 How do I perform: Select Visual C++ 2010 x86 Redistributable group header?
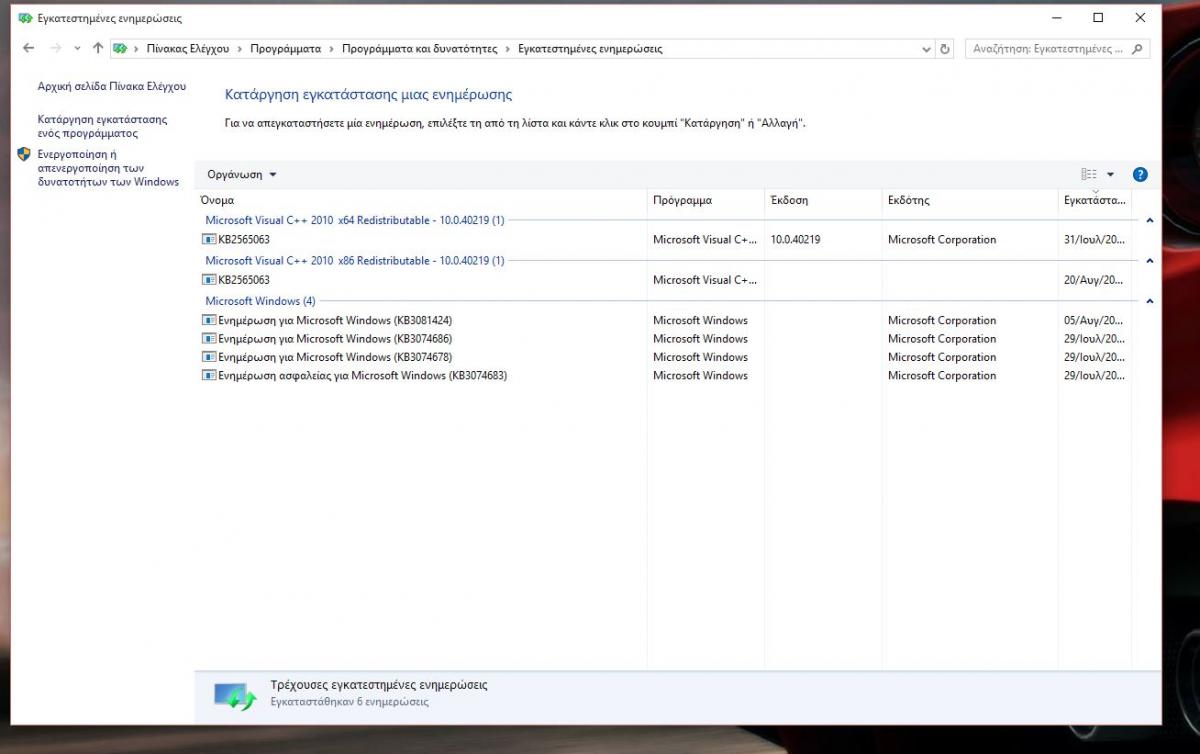click(x=355, y=260)
